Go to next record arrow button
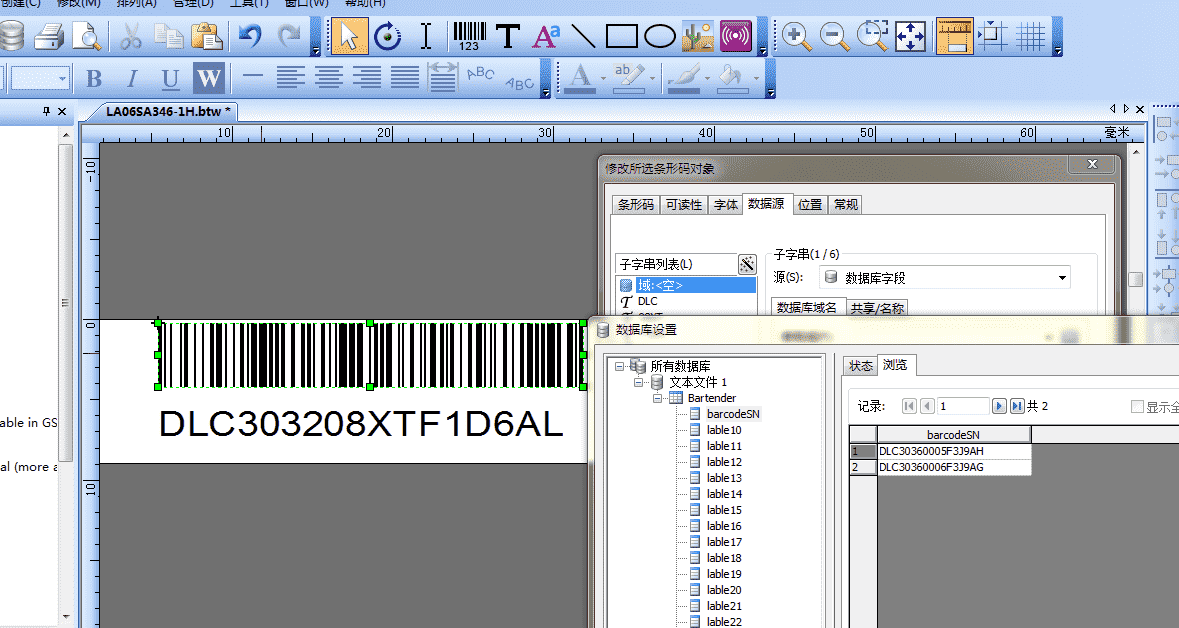1179x628 pixels. [x=999, y=406]
